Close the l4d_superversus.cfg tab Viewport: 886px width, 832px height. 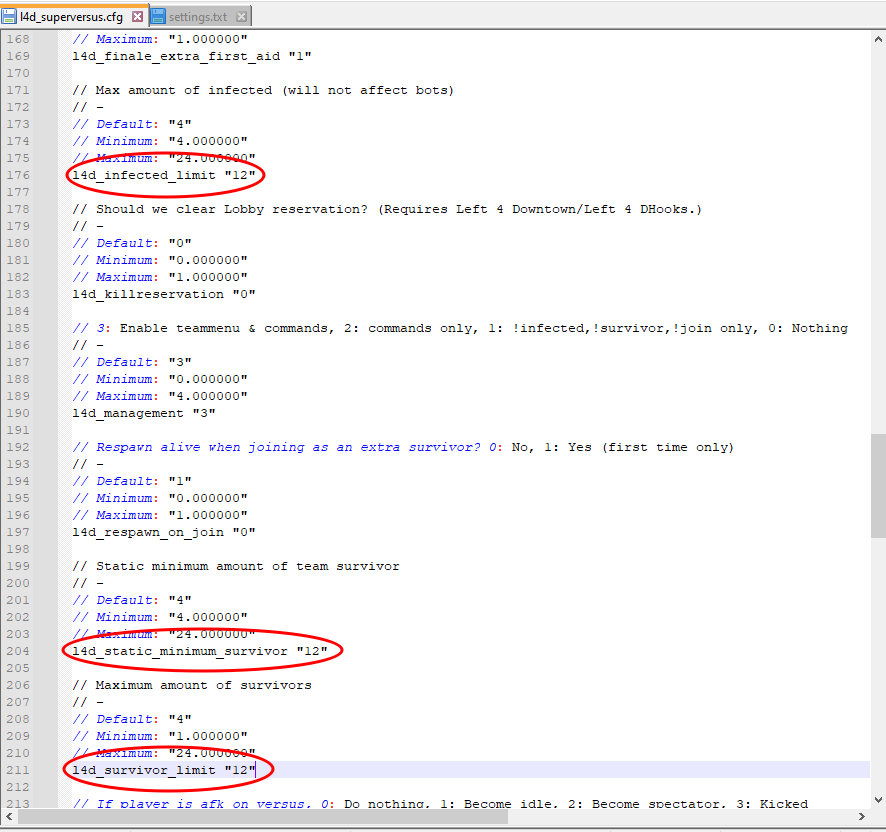coord(138,17)
